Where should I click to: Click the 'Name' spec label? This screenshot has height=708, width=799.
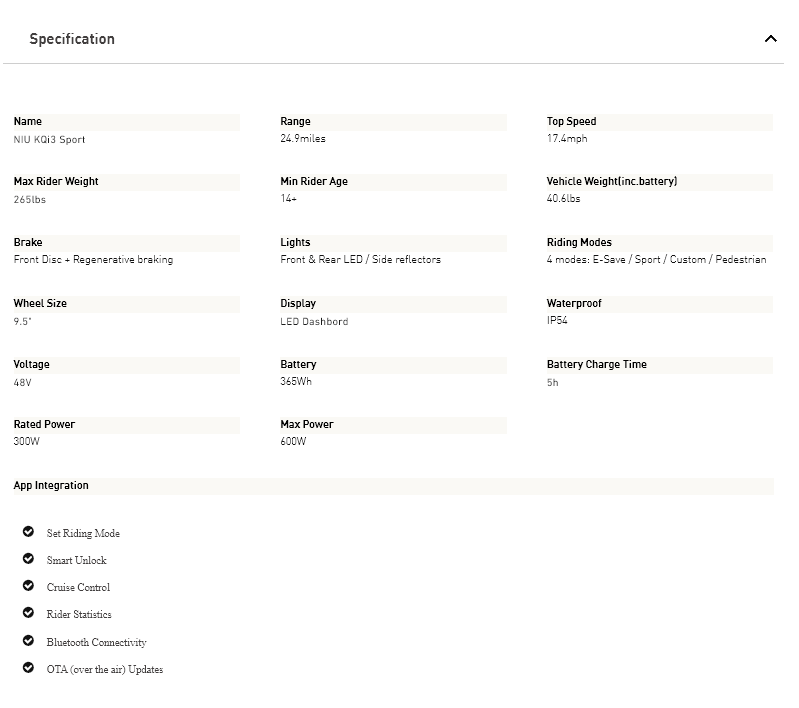point(28,122)
